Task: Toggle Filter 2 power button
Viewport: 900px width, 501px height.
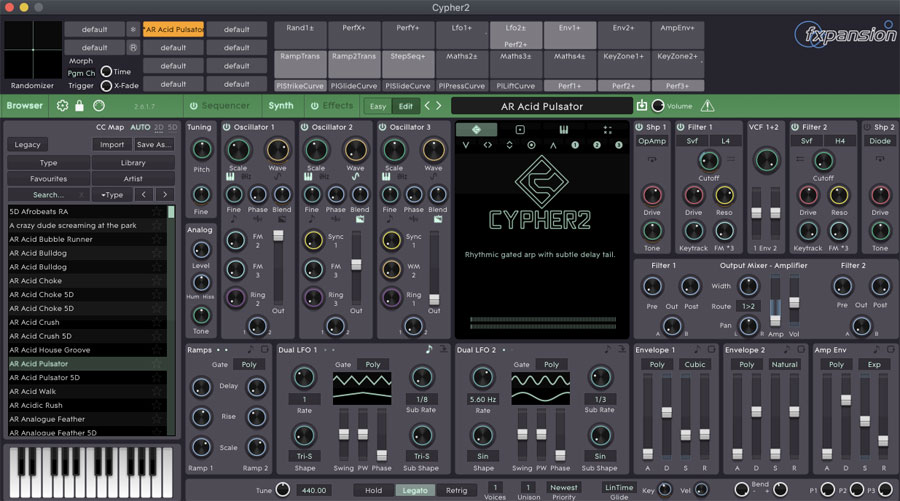Action: click(795, 127)
